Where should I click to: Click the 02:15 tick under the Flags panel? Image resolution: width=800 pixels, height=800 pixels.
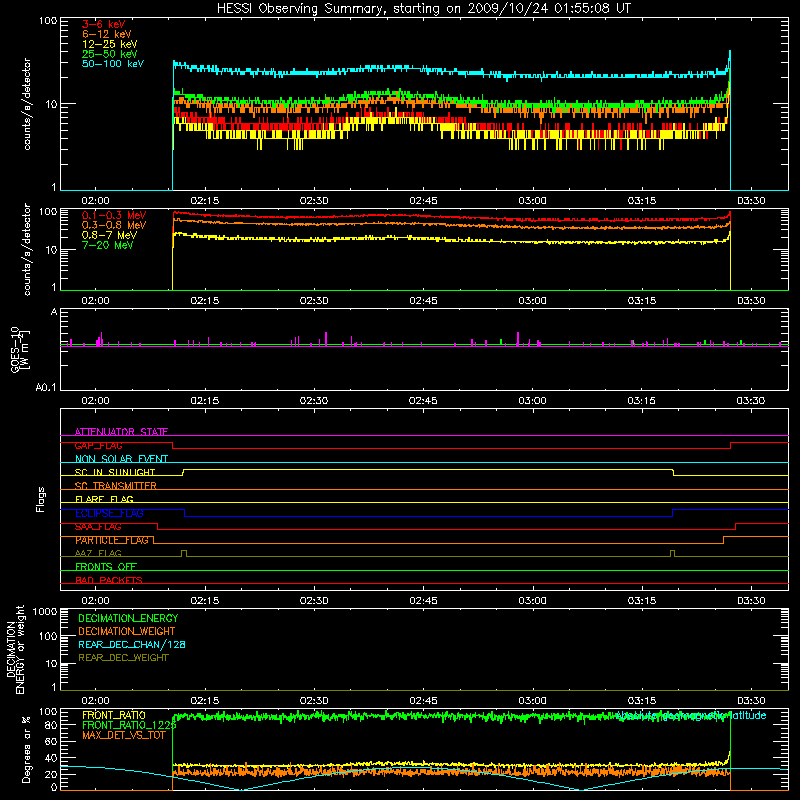(x=205, y=601)
